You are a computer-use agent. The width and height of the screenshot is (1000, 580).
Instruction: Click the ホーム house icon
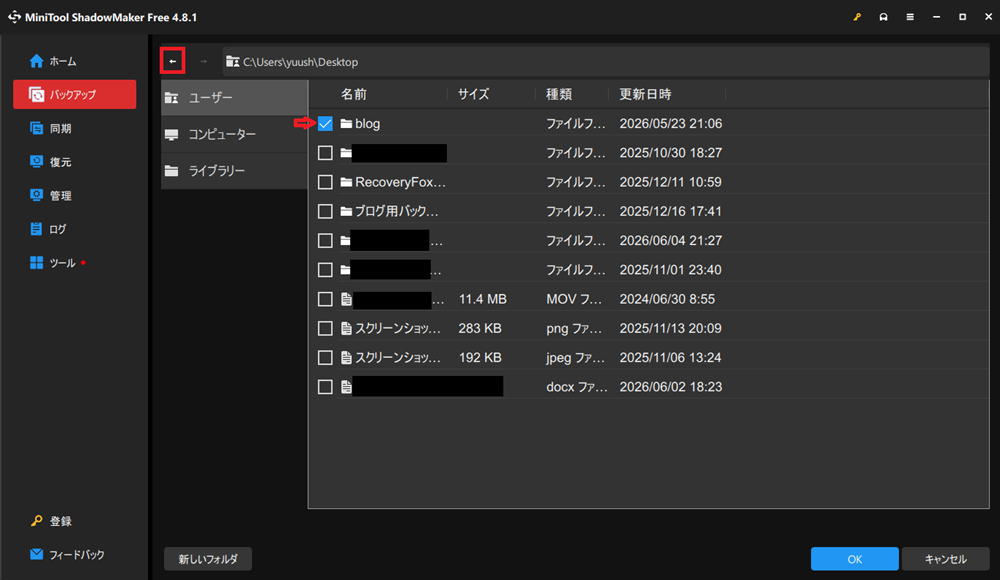pos(36,61)
